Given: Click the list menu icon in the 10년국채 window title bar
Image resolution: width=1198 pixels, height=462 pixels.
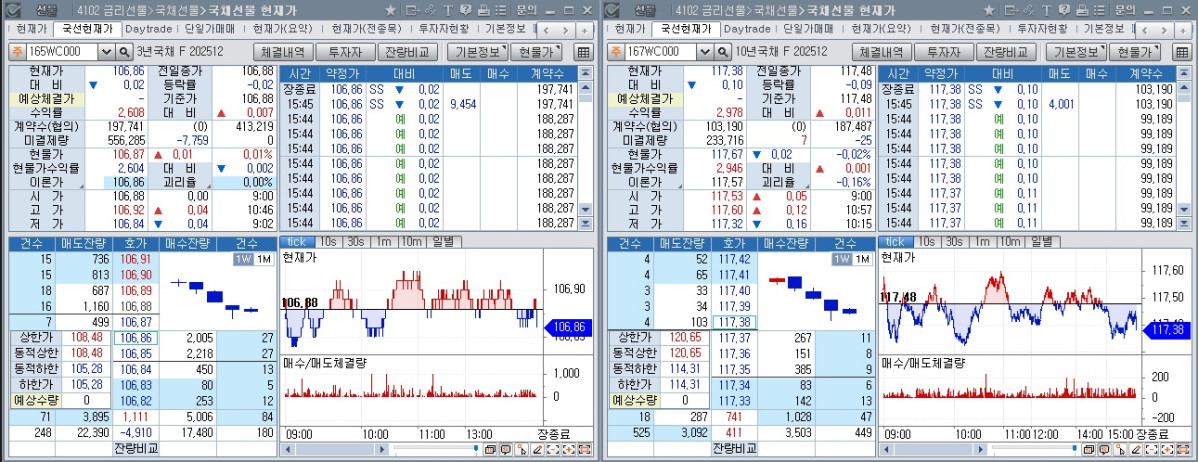Looking at the screenshot, I should 1099,11.
